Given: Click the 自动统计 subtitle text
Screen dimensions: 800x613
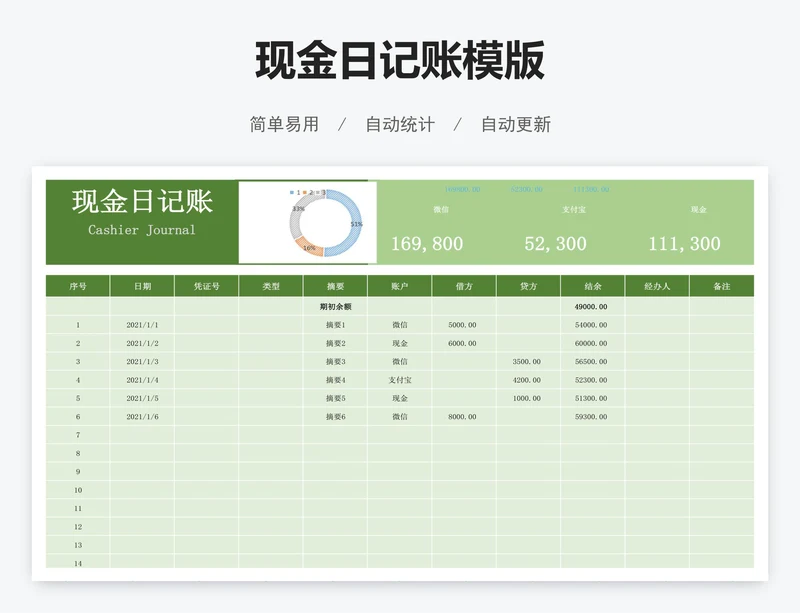Looking at the screenshot, I should coord(400,124).
